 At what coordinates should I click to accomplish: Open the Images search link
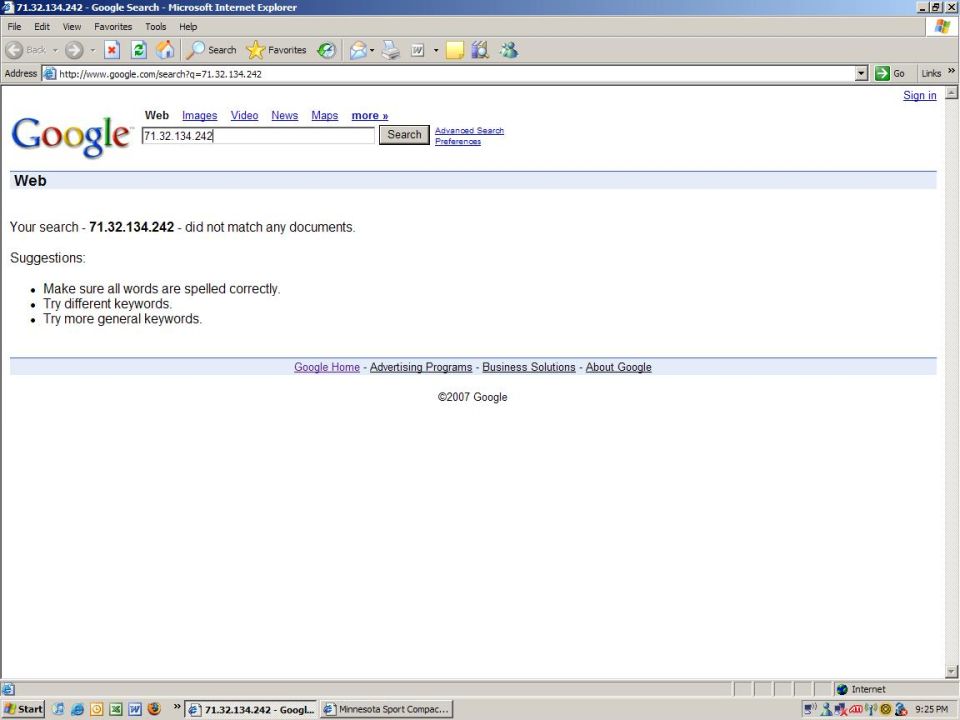click(x=200, y=115)
